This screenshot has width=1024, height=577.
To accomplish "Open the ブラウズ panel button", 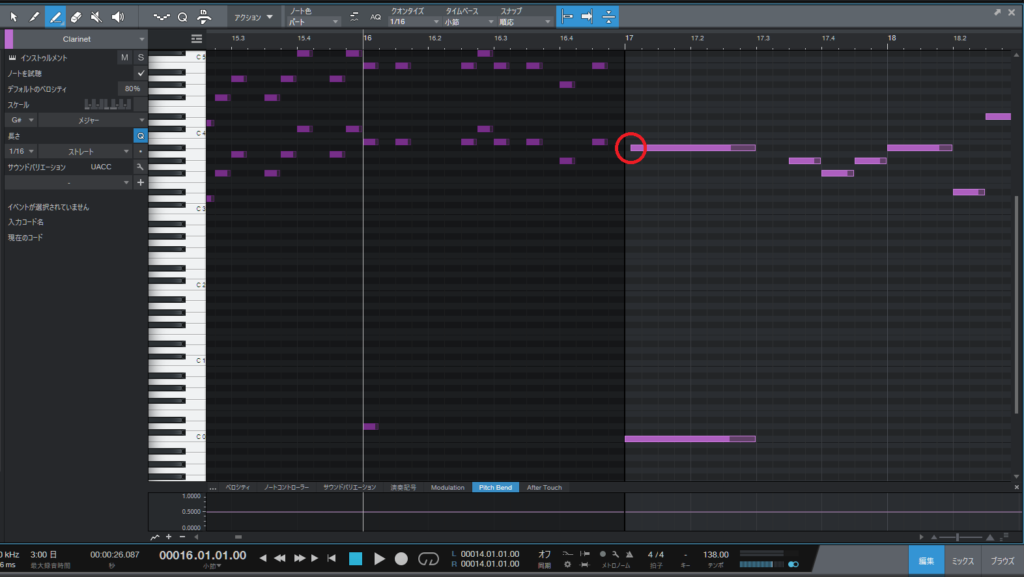I will [x=1003, y=561].
